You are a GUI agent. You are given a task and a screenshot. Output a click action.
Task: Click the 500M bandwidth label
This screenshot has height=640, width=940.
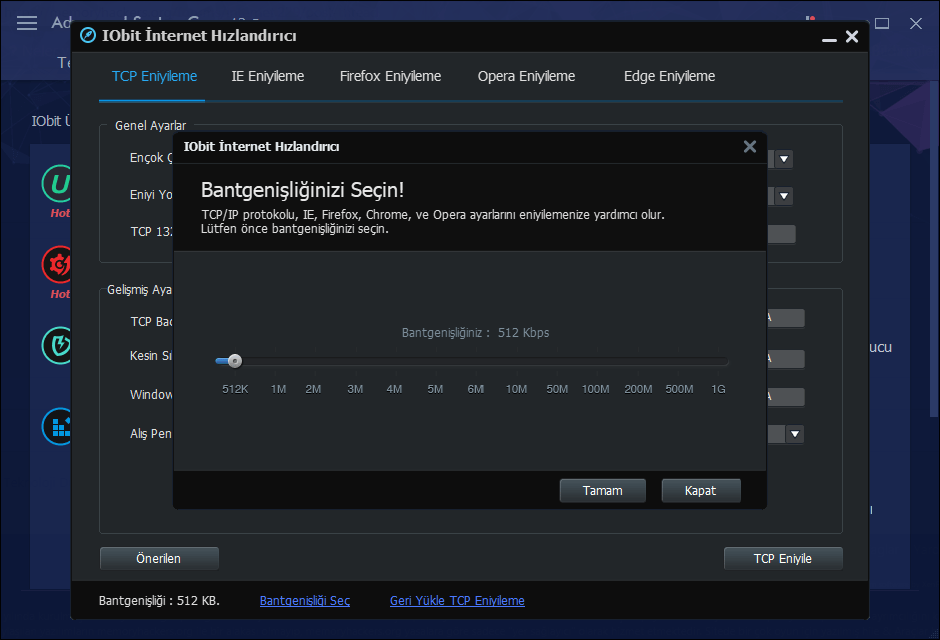click(x=679, y=390)
